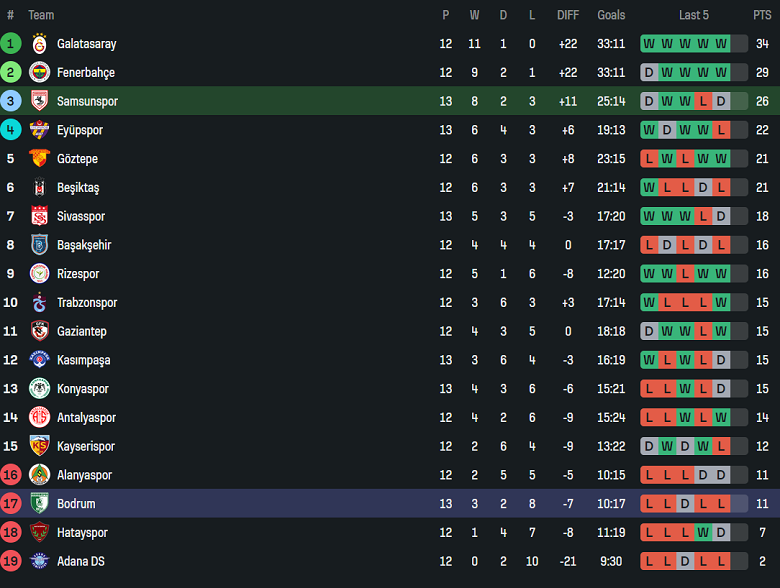This screenshot has height=588, width=780.
Task: Click the DIFF column header
Action: (x=568, y=15)
